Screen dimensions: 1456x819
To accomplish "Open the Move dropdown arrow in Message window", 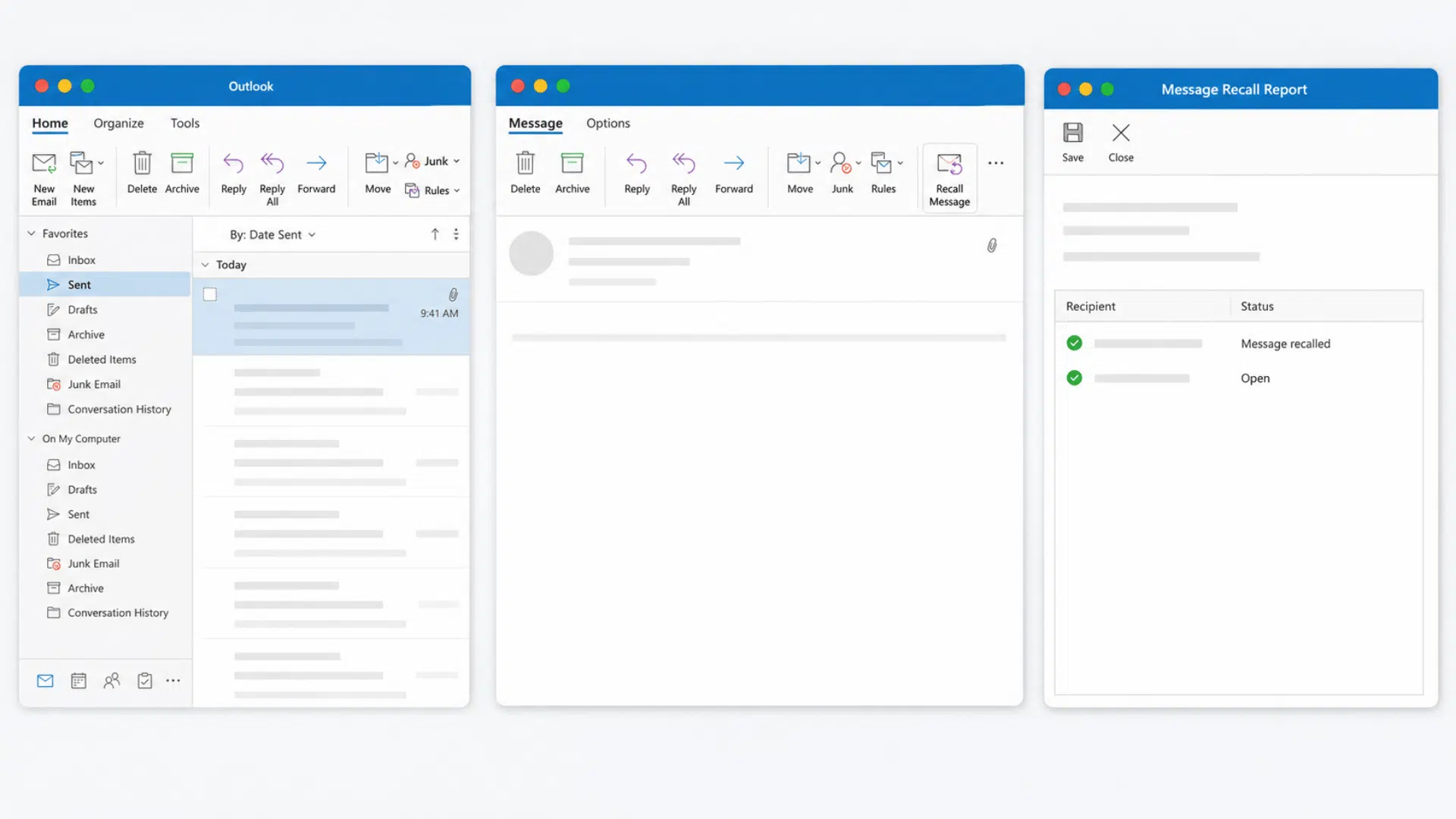I will (818, 163).
